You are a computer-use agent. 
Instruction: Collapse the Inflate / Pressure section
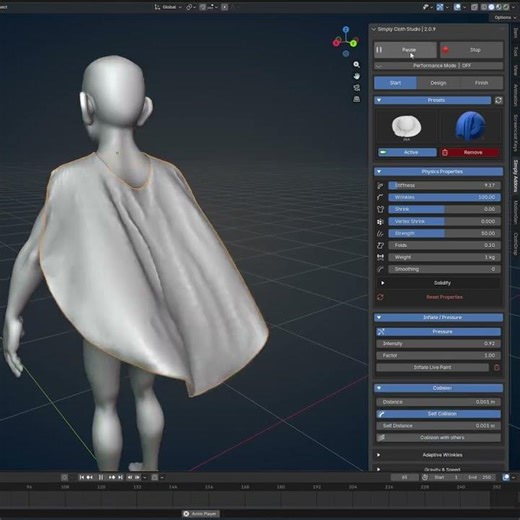[439, 317]
